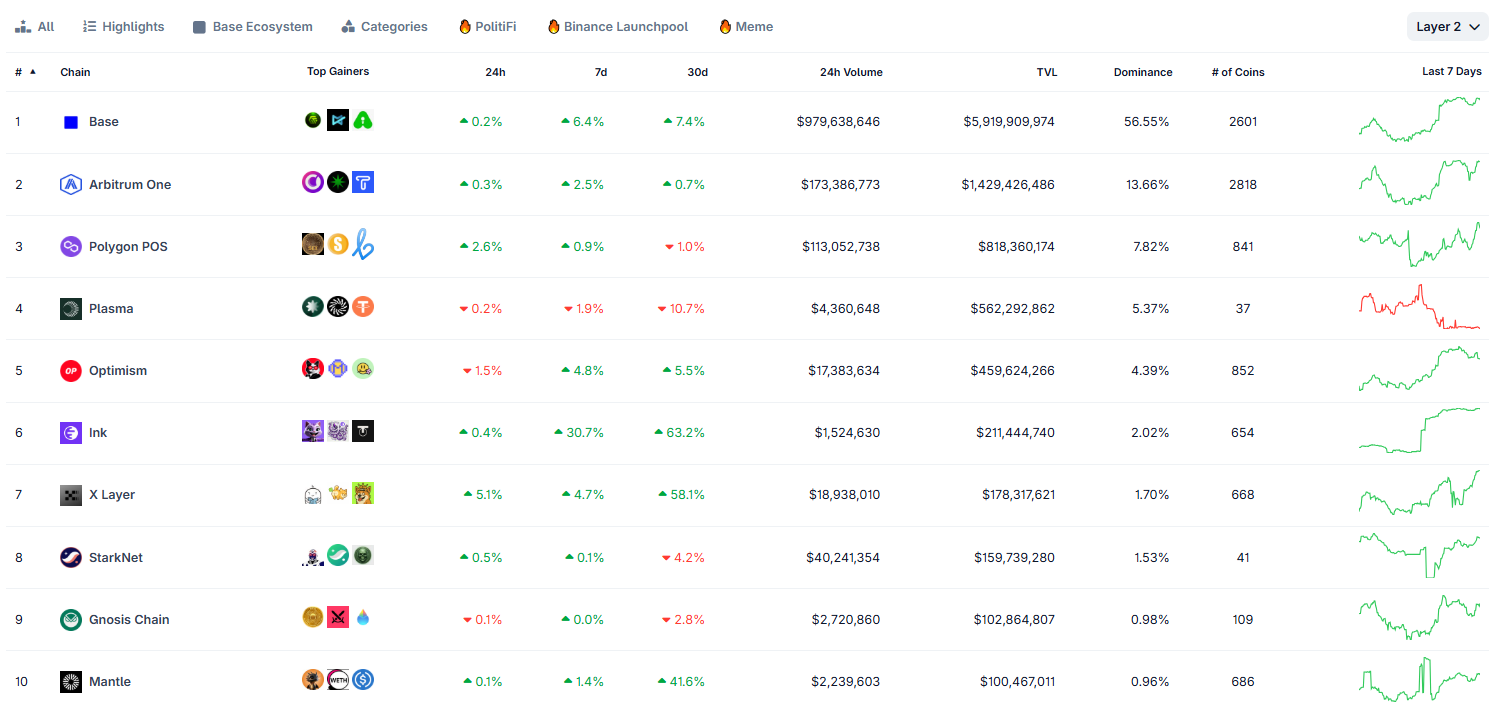Open the Arbitrum One chain link
The image size is (1501, 707).
[x=130, y=184]
